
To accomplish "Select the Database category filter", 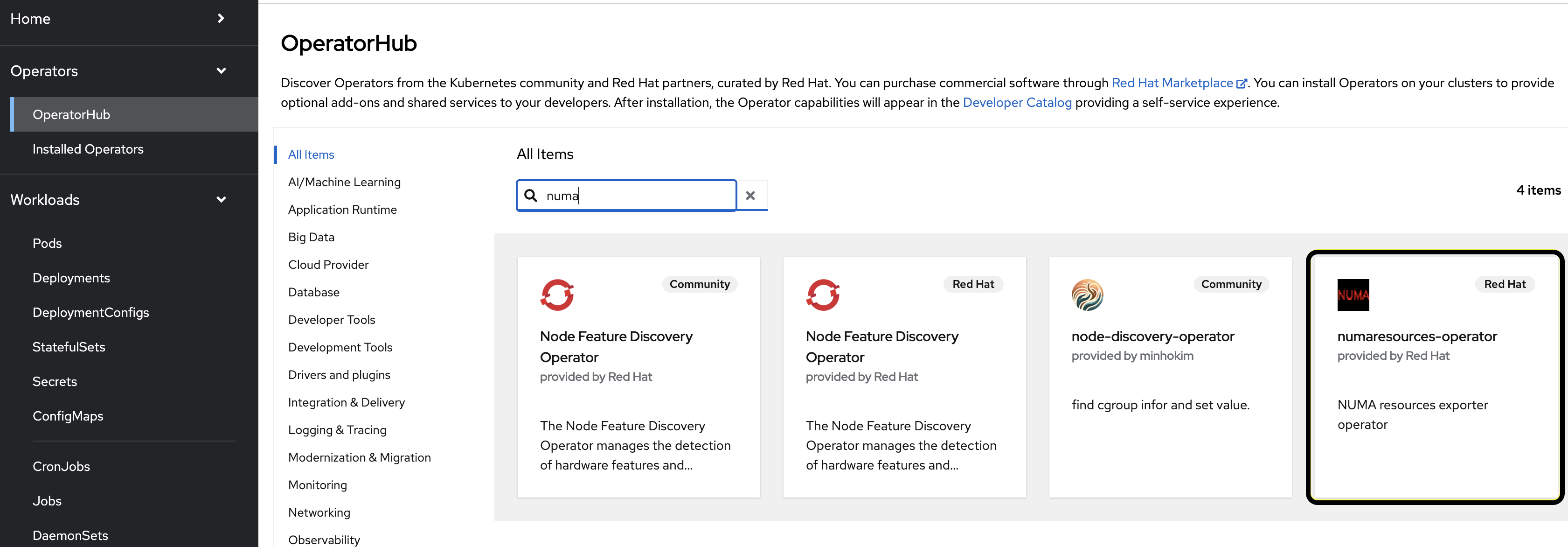I will (x=313, y=292).
